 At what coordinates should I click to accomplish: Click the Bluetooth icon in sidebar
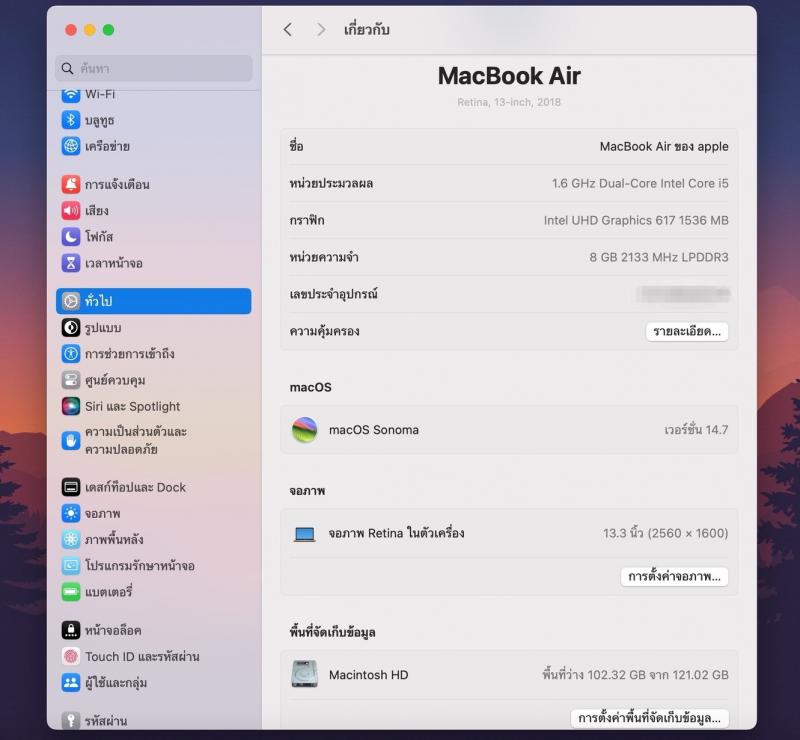[x=70, y=120]
